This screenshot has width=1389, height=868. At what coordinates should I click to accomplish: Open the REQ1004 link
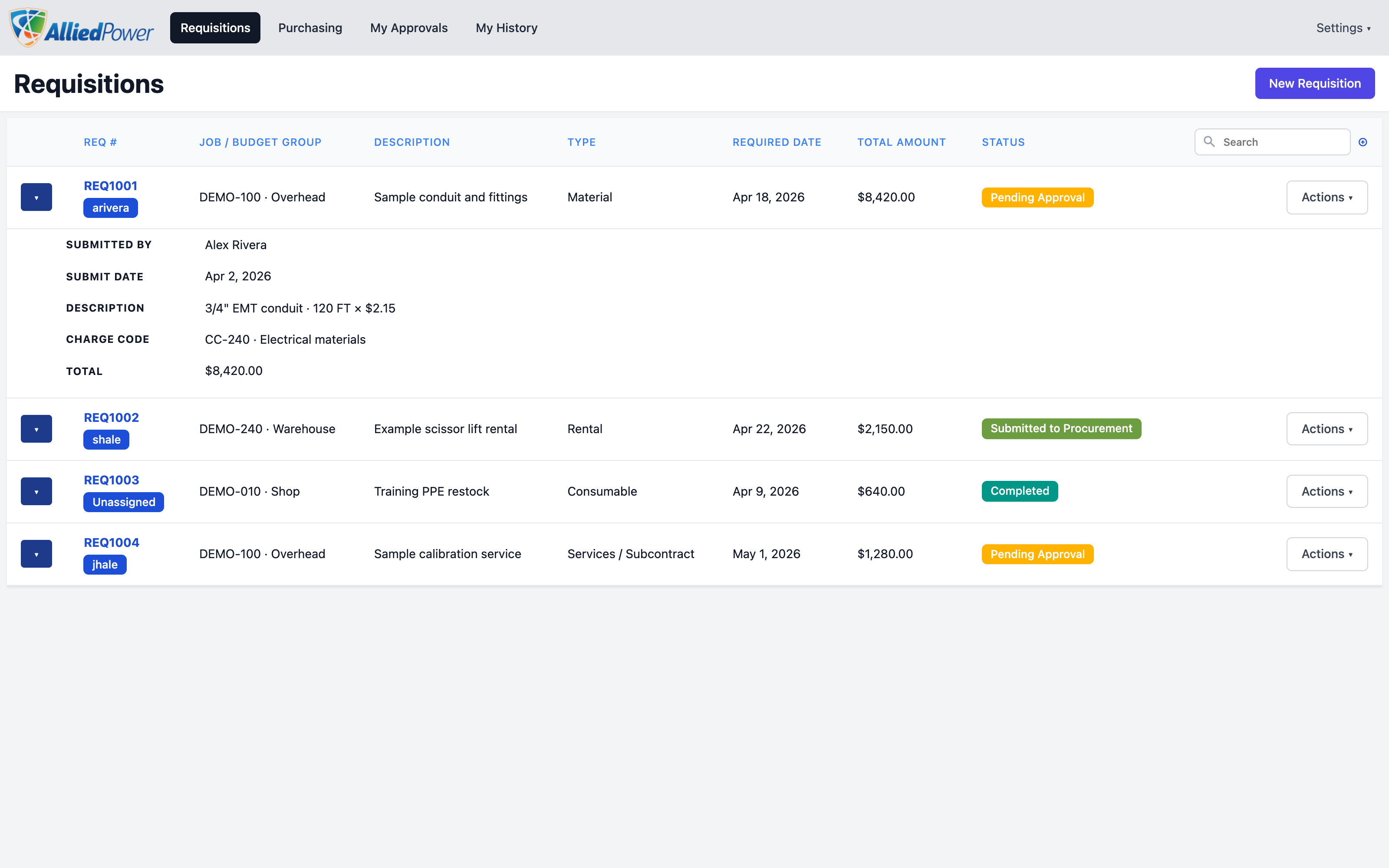tap(112, 542)
